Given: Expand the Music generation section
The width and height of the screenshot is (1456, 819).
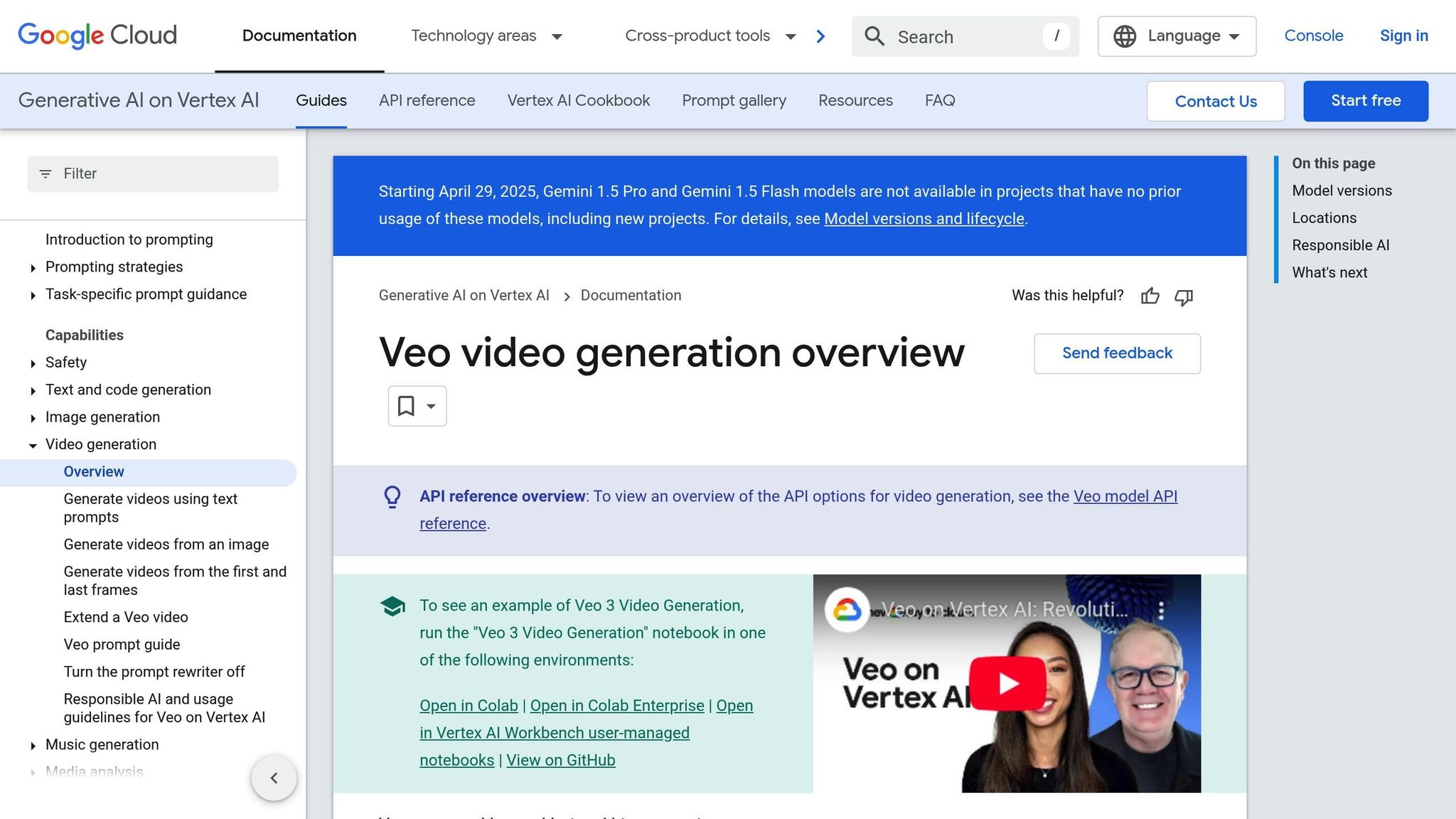Looking at the screenshot, I should click(33, 746).
